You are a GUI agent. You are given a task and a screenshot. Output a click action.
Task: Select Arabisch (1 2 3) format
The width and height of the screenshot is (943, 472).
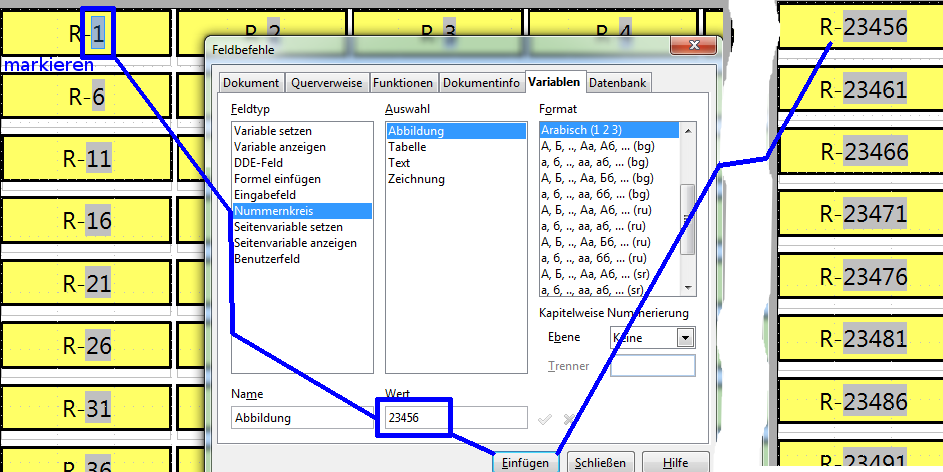[581, 130]
